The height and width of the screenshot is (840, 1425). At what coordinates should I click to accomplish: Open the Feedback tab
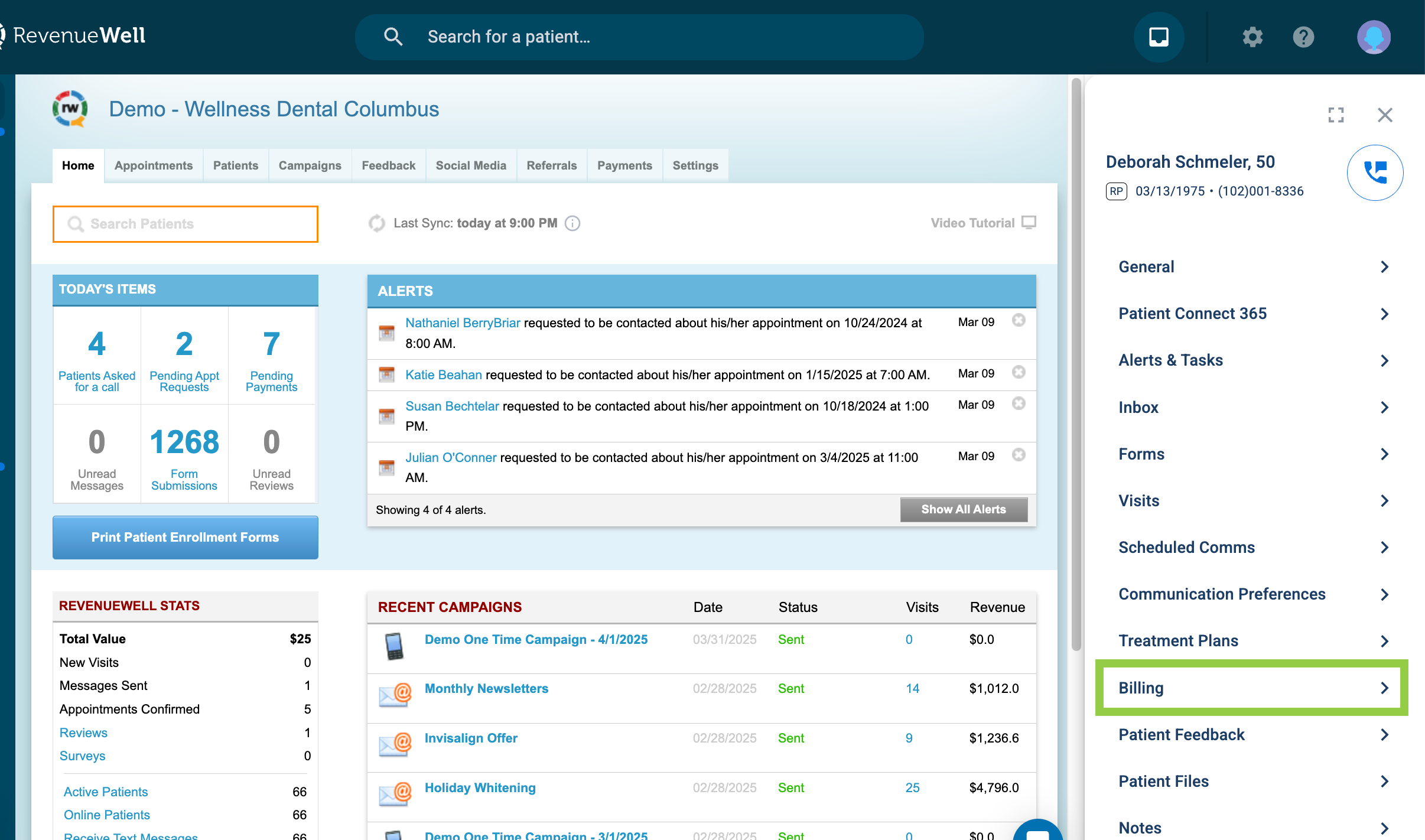coord(389,166)
